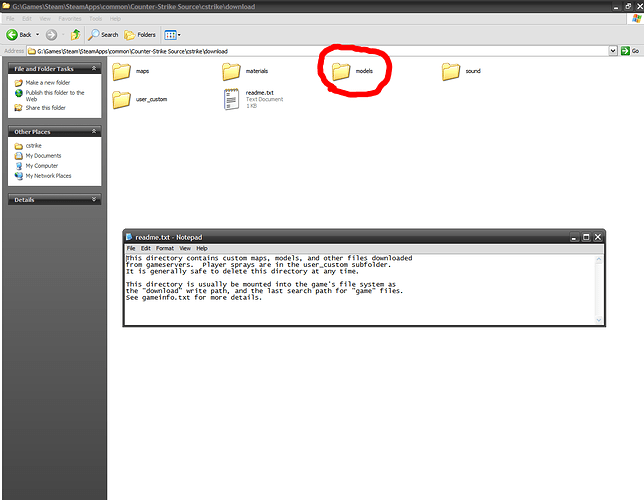Open the Tools menu
Screen dimensions: 644x500
click(x=95, y=19)
